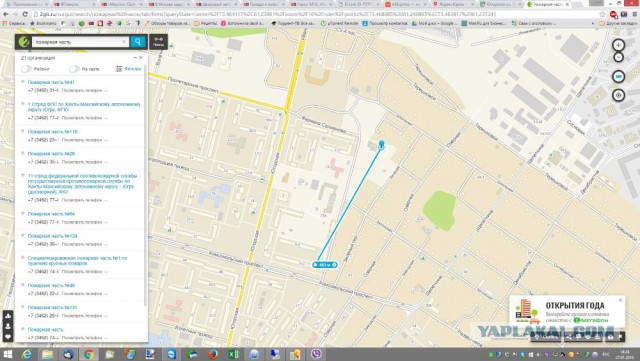
Task: Click the browser back arrow
Action: coord(6,14)
